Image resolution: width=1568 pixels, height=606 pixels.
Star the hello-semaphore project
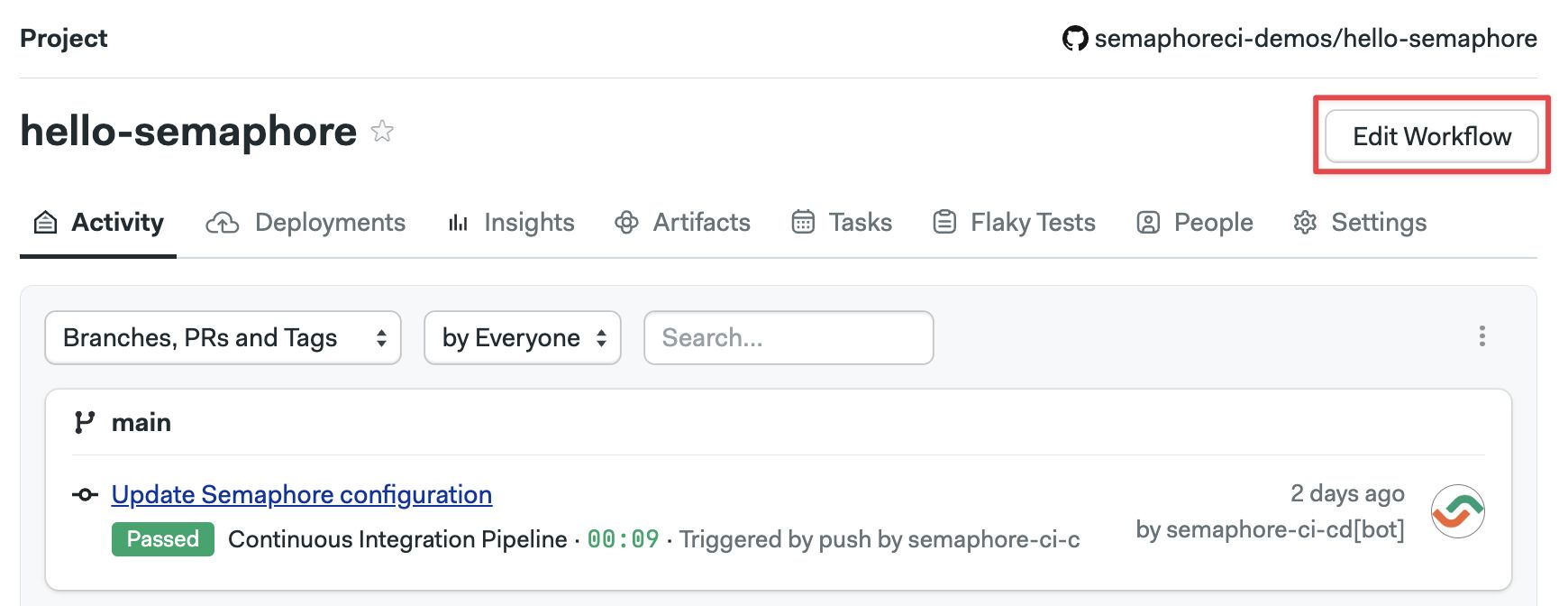click(382, 131)
